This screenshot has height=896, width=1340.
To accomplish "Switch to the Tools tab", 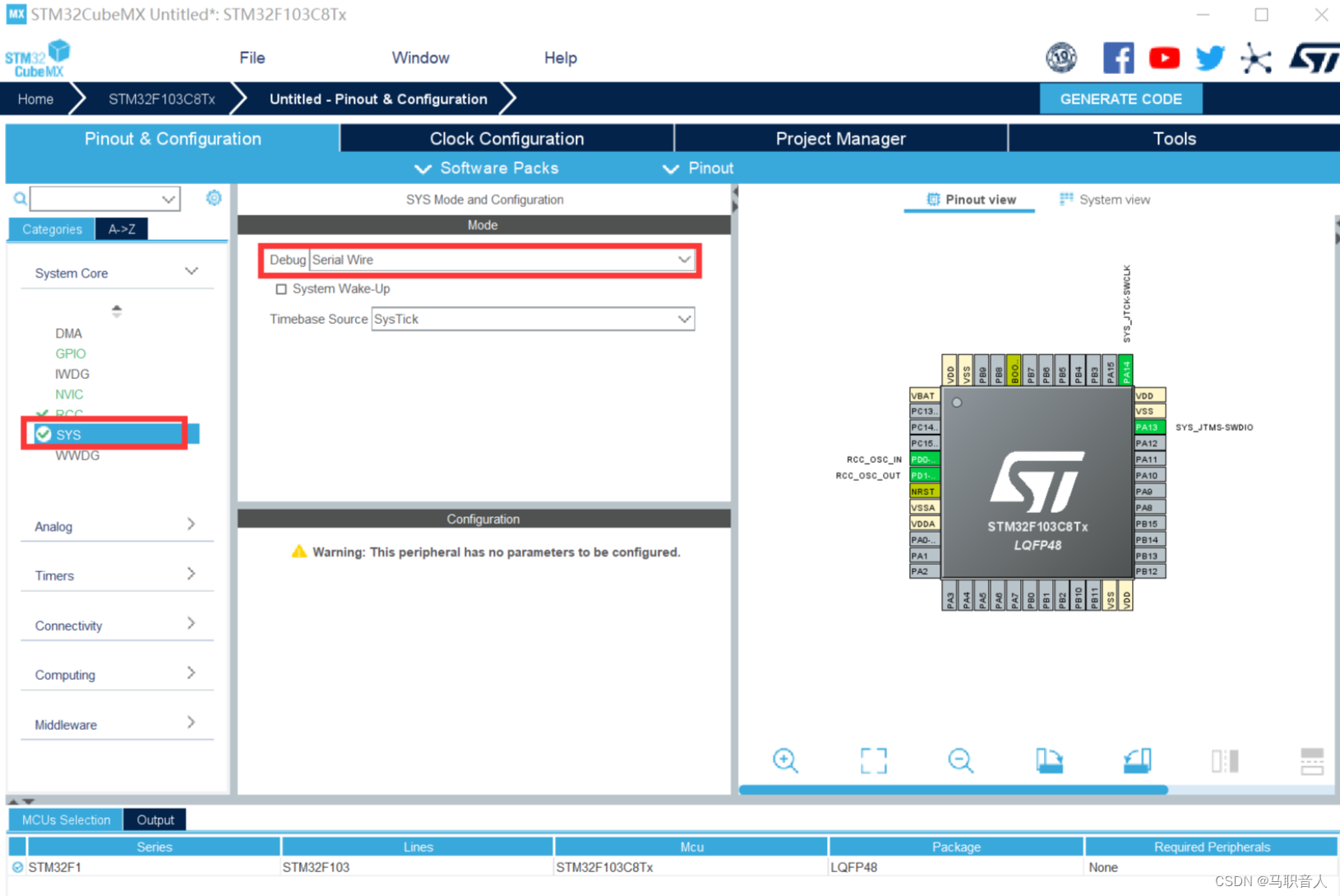I will [1174, 138].
